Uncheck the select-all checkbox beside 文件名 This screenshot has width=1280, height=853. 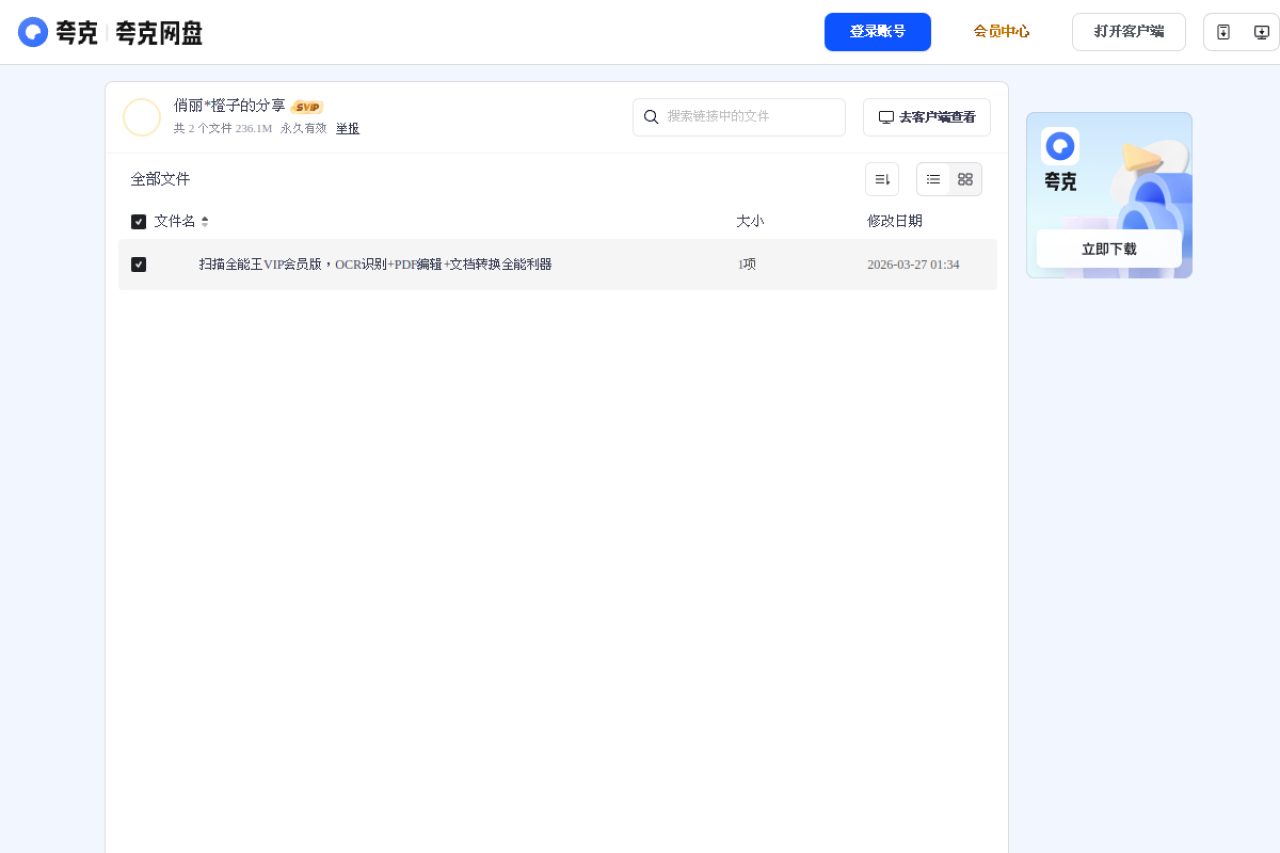coord(139,221)
